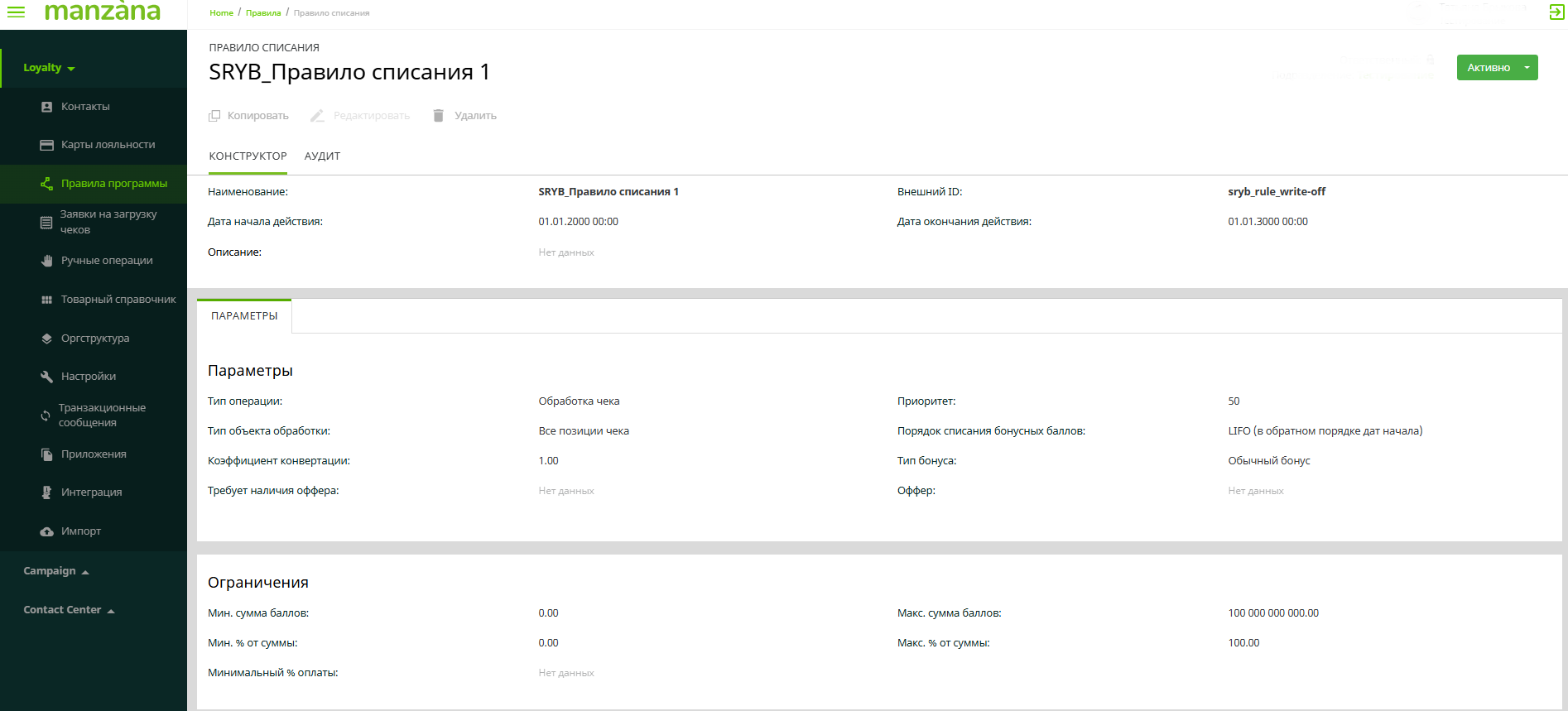This screenshot has height=711, width=1568.
Task: Click the Копировать copy icon
Action: pos(214,116)
